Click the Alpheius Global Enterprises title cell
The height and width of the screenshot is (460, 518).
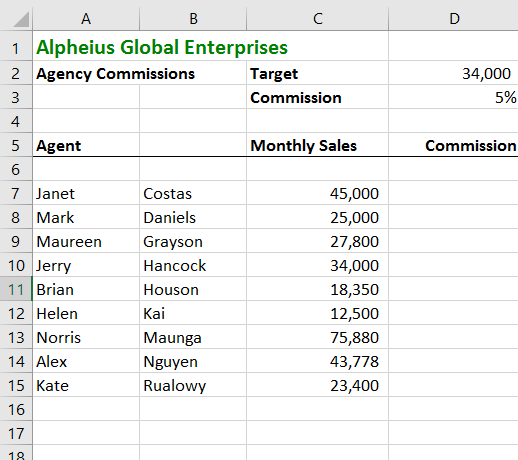pyautogui.click(x=162, y=47)
